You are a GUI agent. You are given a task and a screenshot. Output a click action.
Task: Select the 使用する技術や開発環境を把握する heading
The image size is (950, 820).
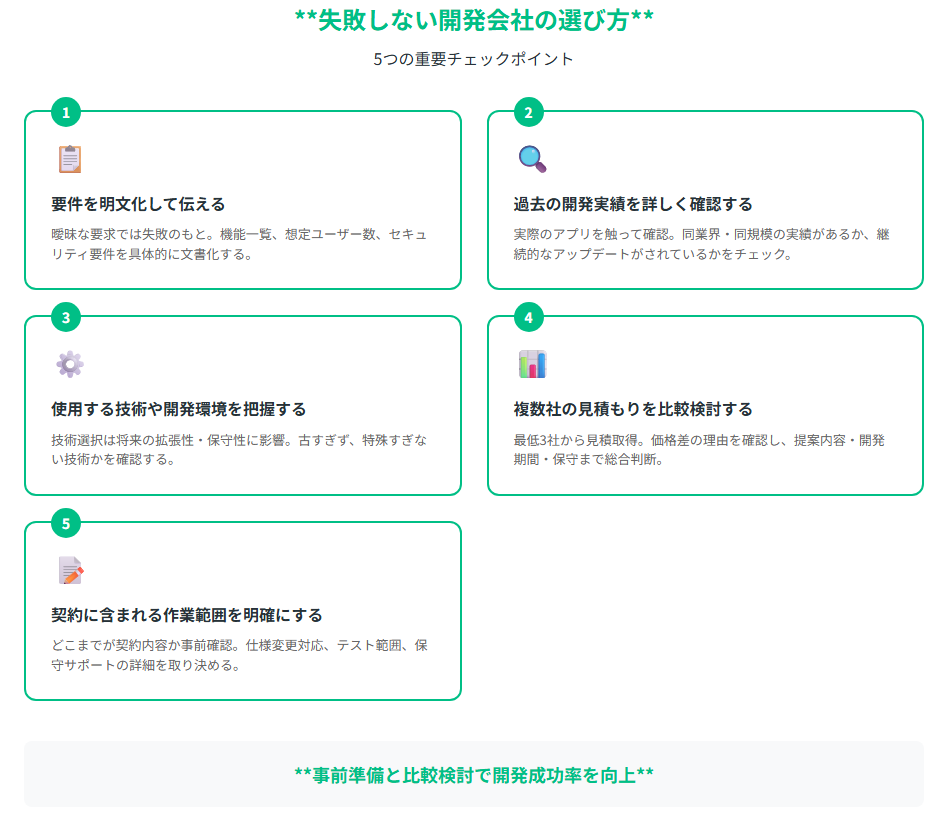click(178, 409)
